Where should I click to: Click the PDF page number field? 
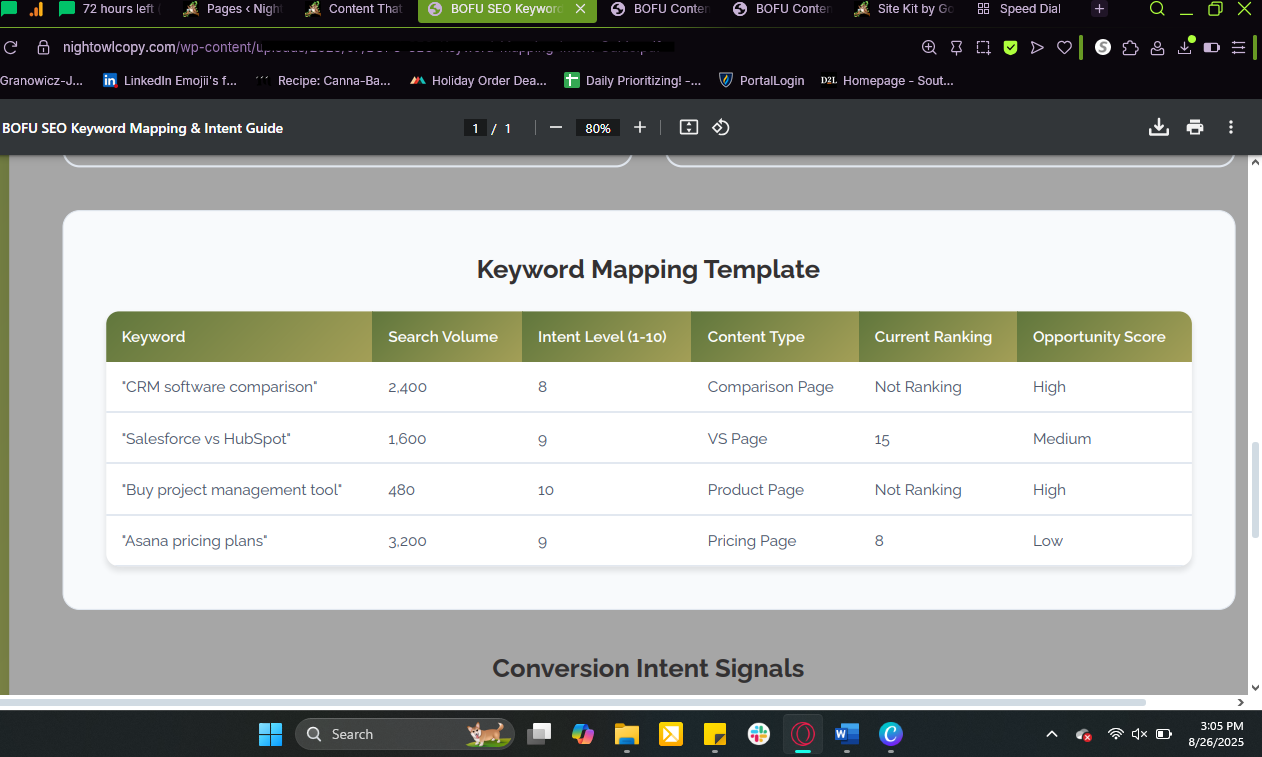(x=475, y=128)
